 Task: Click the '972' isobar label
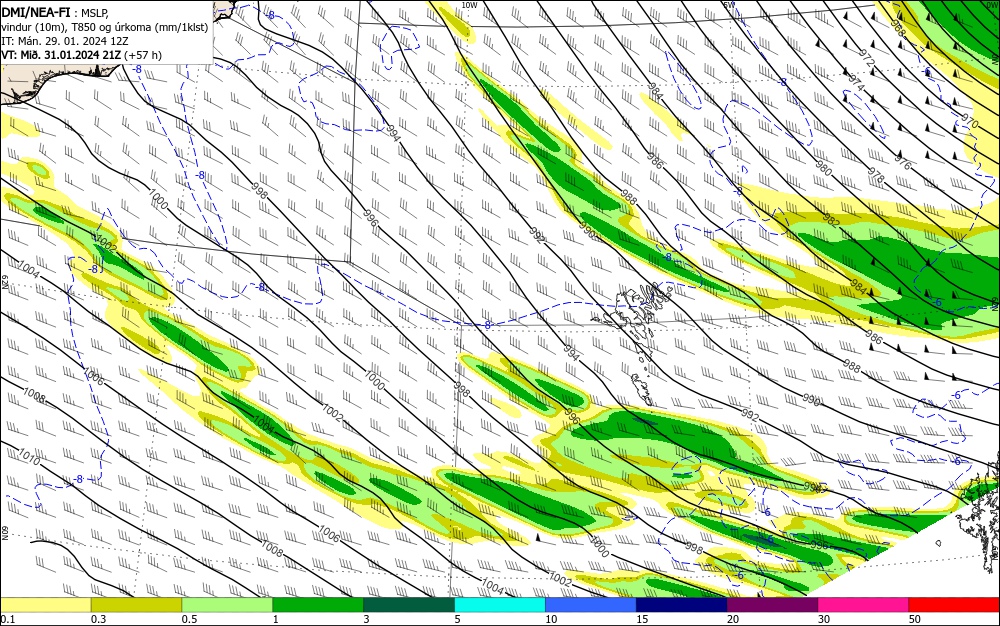[867, 59]
